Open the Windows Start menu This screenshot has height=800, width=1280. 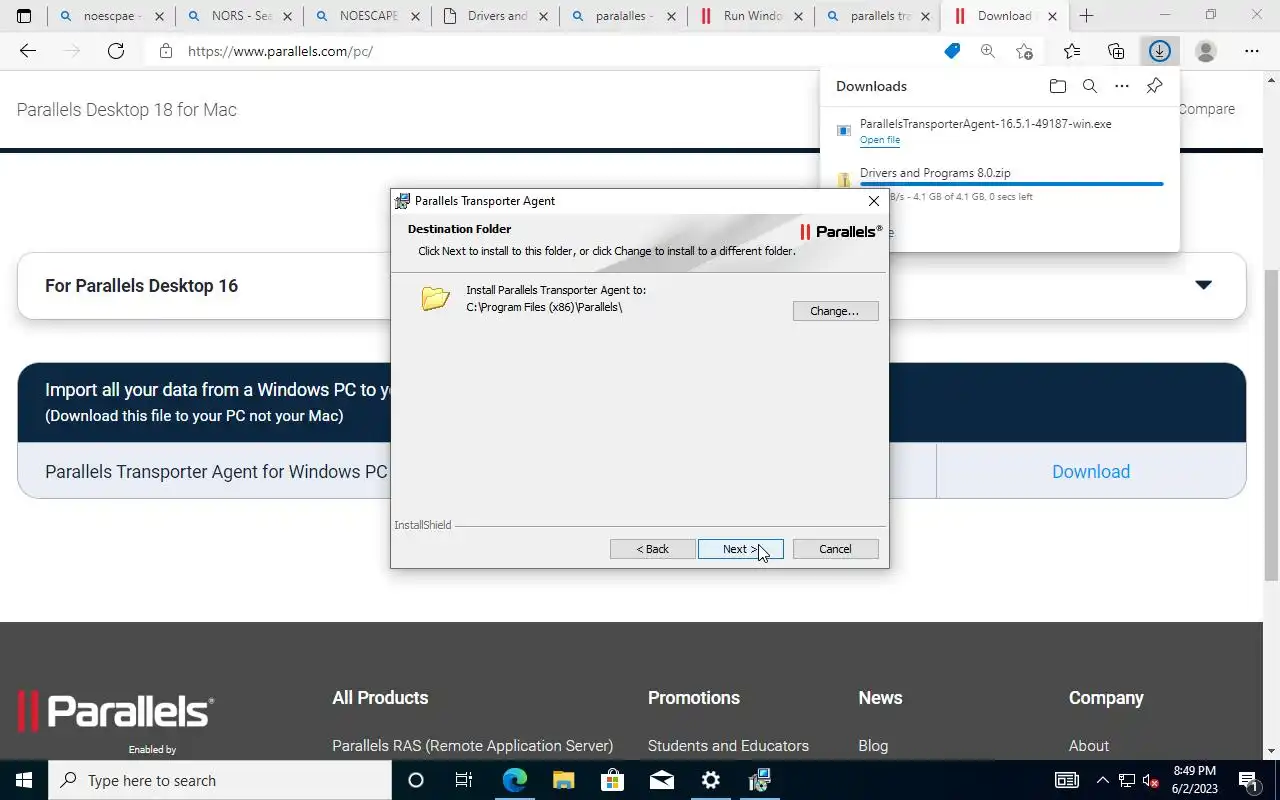(24, 780)
